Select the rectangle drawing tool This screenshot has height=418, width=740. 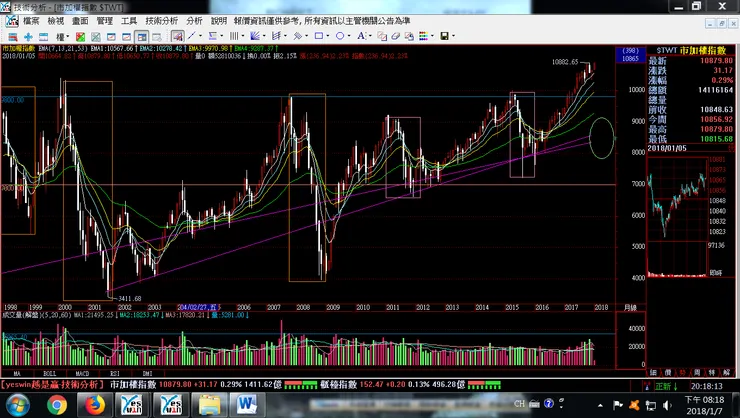click(x=319, y=36)
